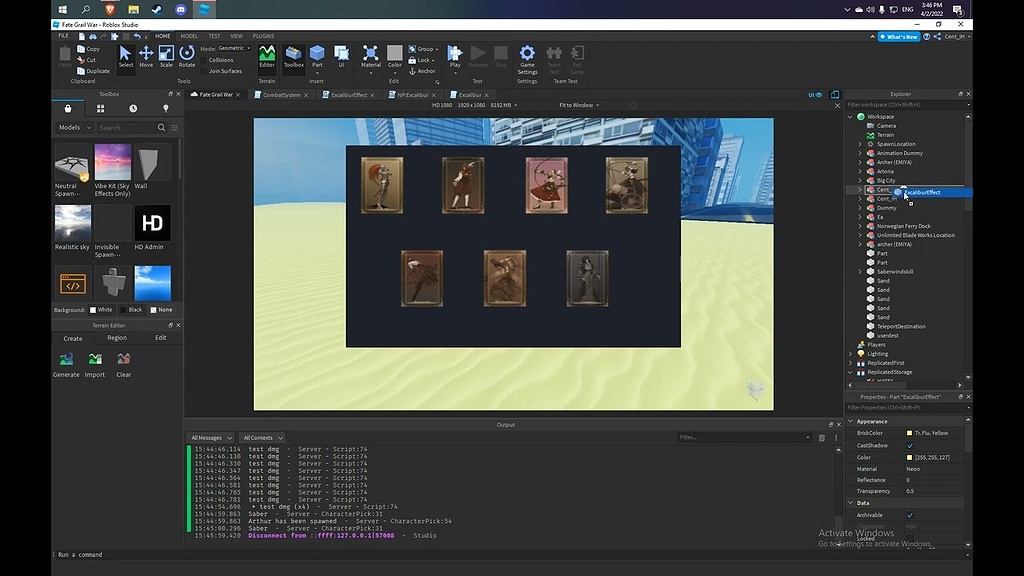Click the What's New button
This screenshot has width=1024, height=576.
(898, 37)
